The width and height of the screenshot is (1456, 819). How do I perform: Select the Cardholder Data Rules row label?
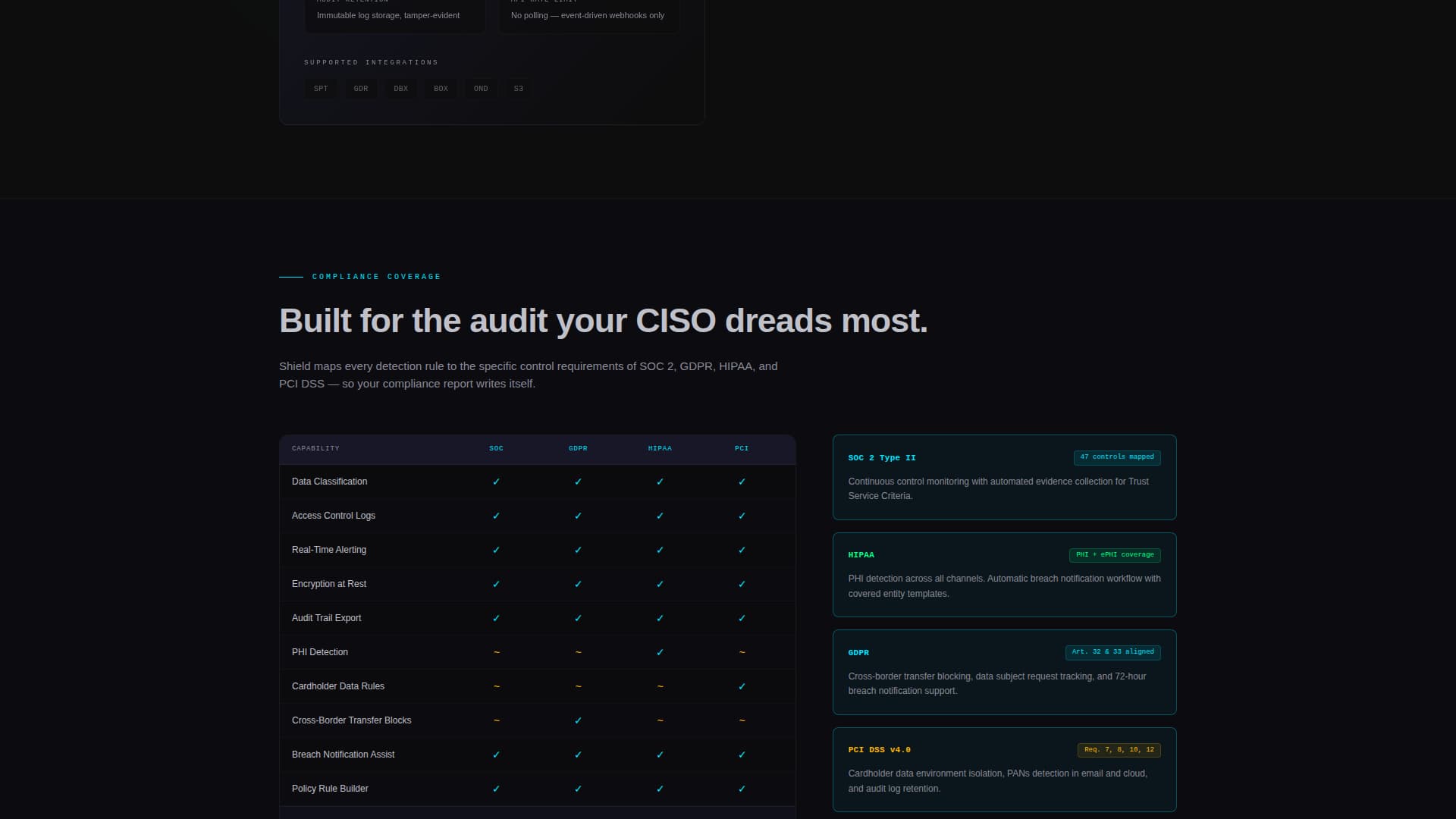338,686
